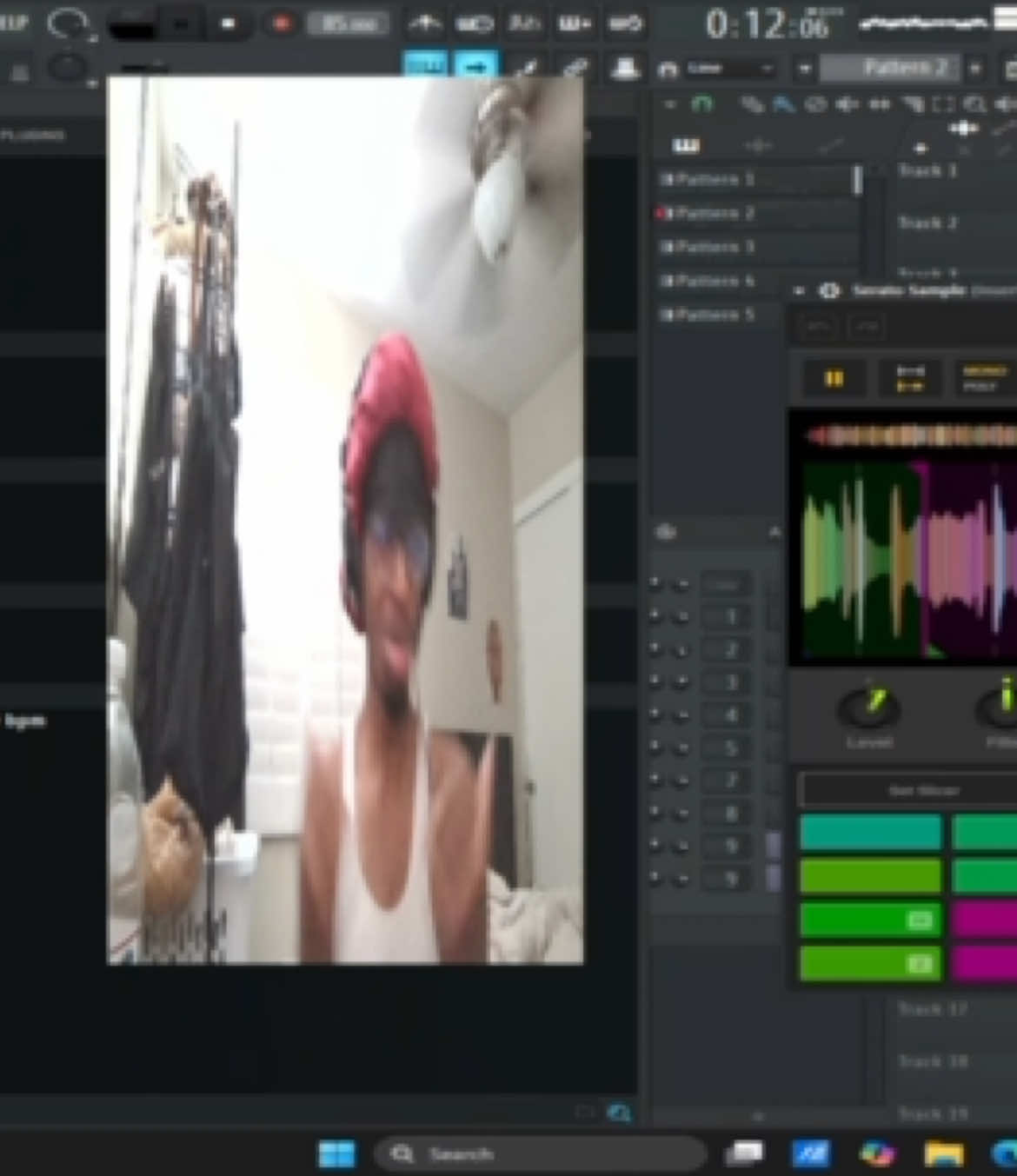Open the playlist options arrow beside the green magnet
1017x1176 pixels.
click(x=669, y=105)
